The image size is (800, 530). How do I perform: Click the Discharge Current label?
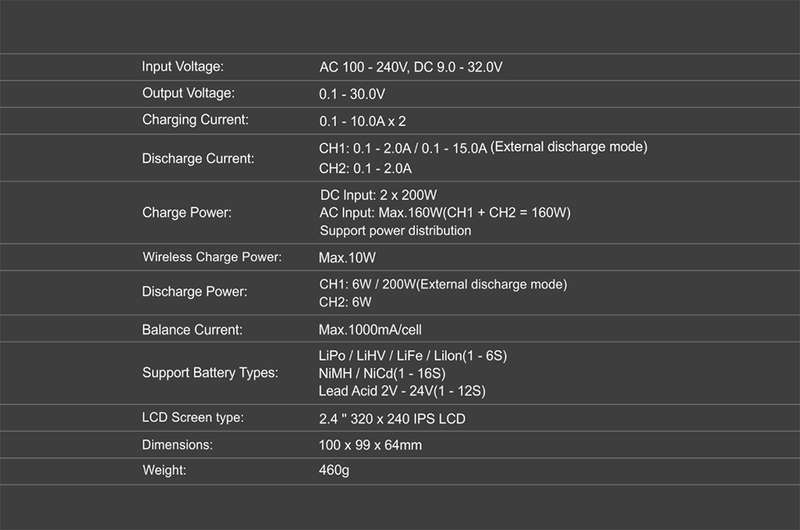198,159
